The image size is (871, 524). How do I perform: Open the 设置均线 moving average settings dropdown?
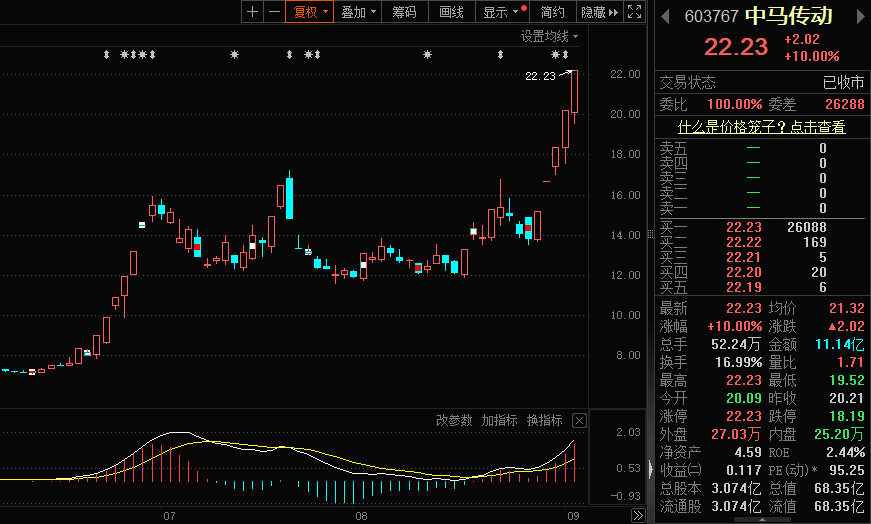[x=549, y=36]
